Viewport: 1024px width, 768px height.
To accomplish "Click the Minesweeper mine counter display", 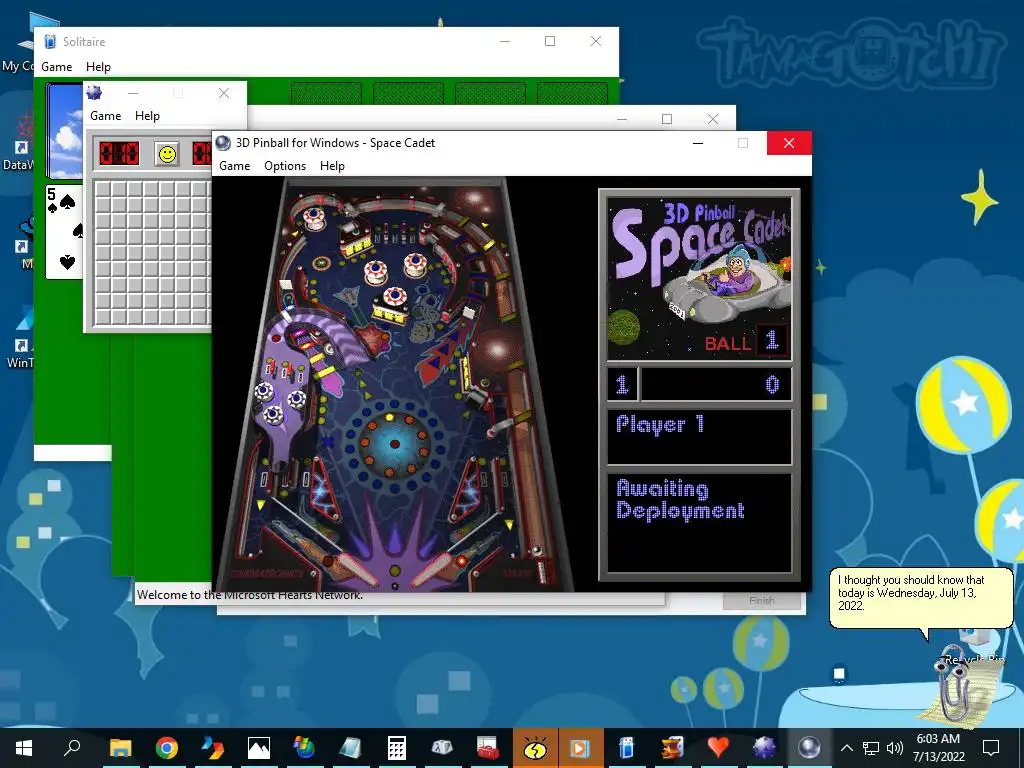I will pos(119,154).
